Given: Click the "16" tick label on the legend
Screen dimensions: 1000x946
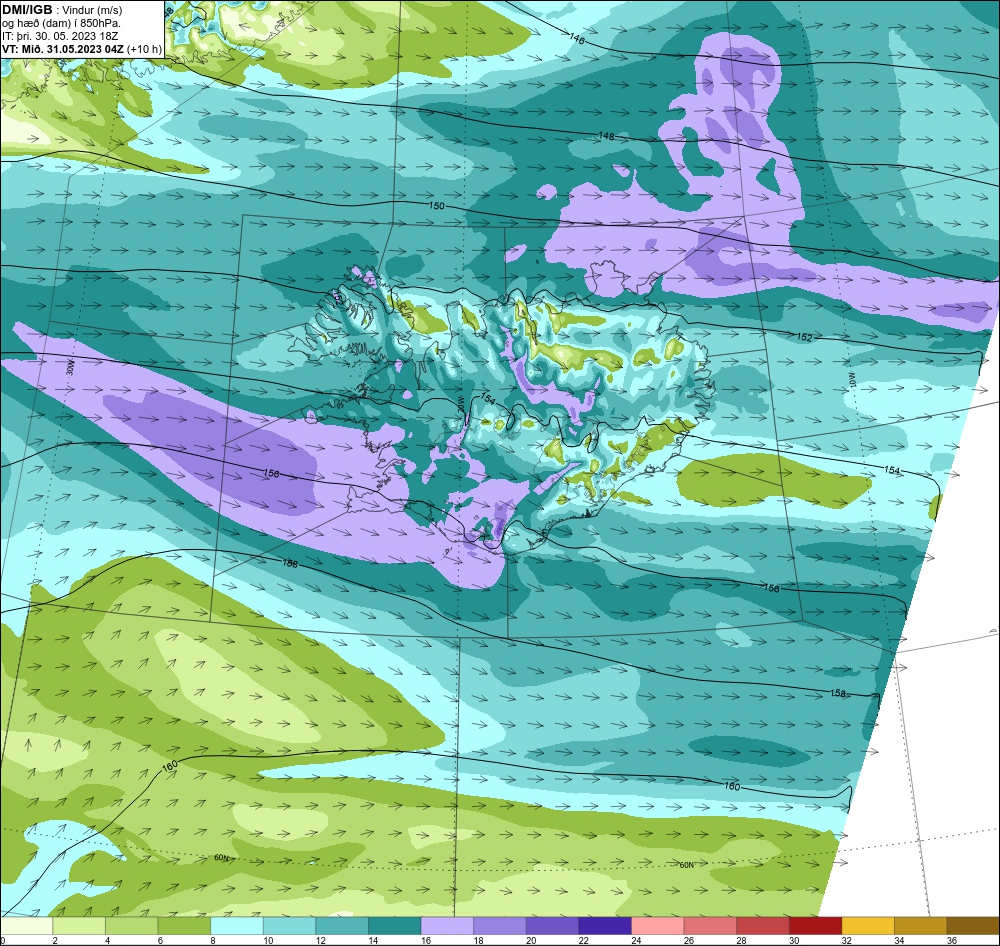Looking at the screenshot, I should click(x=425, y=940).
